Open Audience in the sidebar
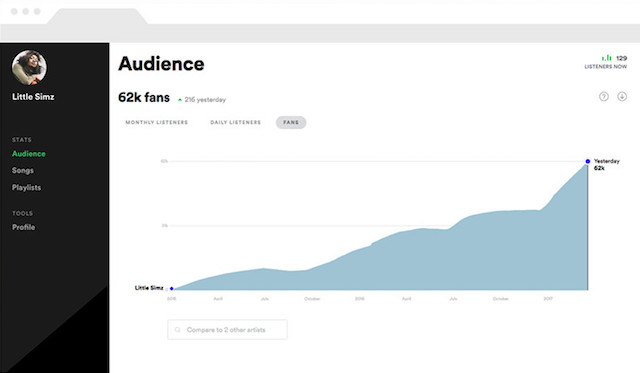 point(29,154)
